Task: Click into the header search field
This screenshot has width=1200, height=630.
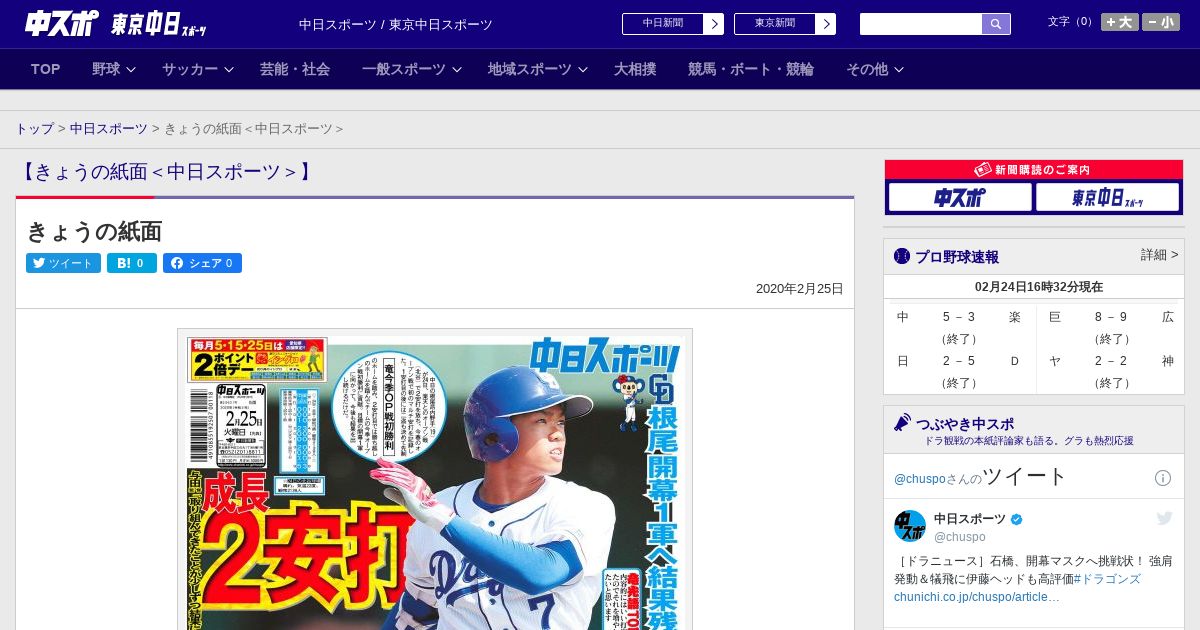Action: click(921, 24)
